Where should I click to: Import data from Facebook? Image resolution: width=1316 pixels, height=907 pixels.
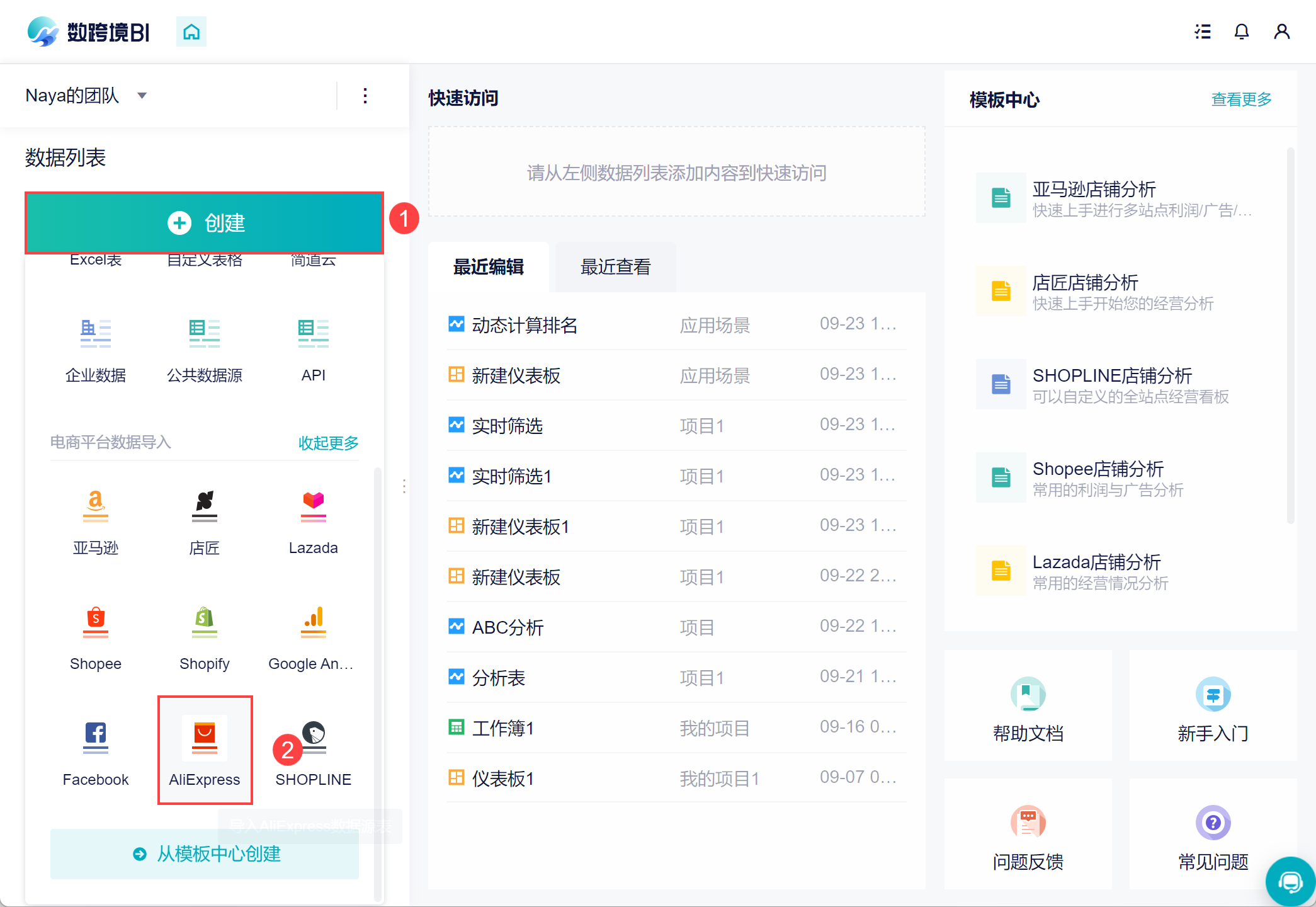[x=96, y=755]
